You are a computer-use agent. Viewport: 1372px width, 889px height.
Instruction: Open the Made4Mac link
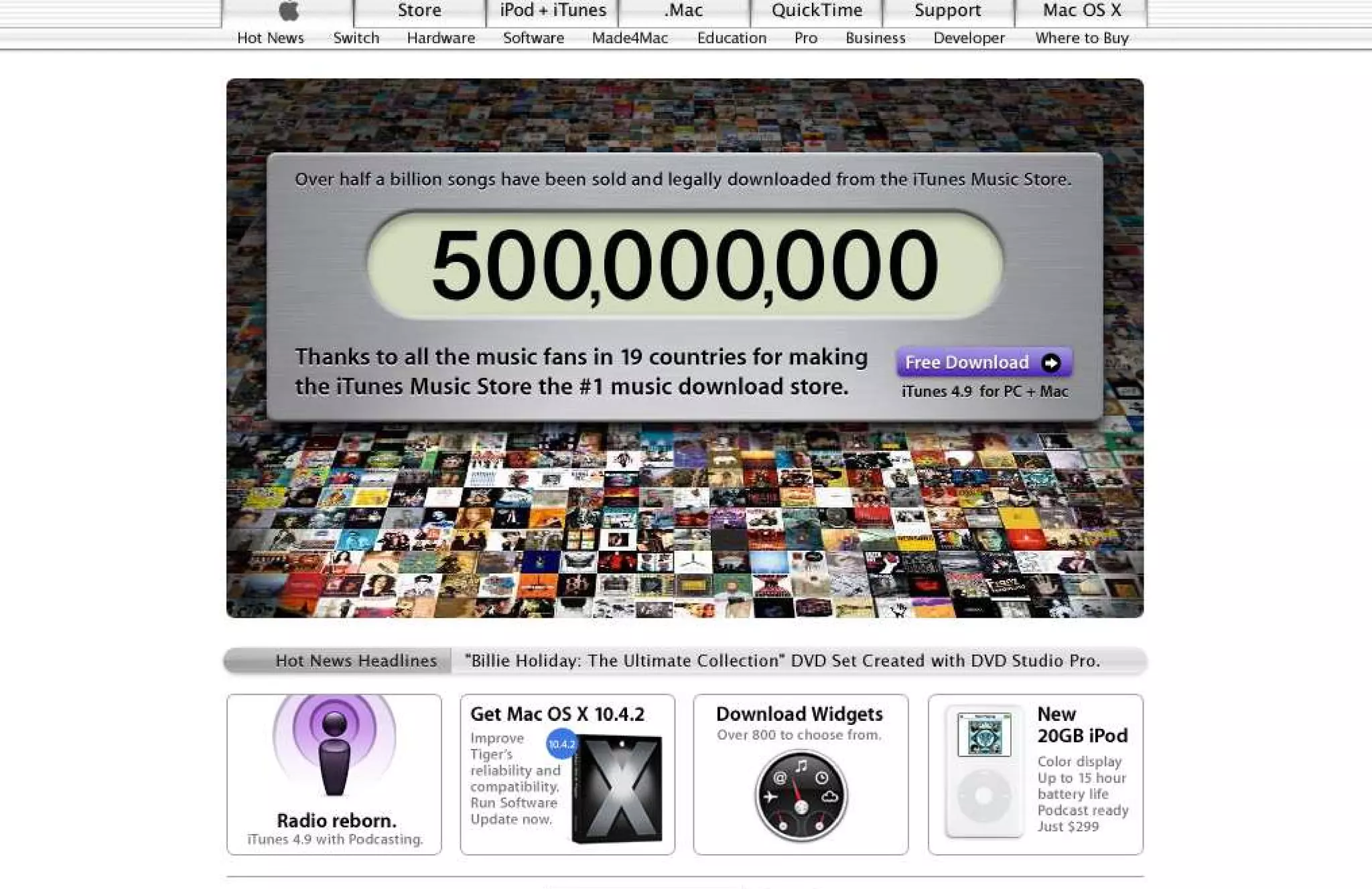tap(630, 38)
